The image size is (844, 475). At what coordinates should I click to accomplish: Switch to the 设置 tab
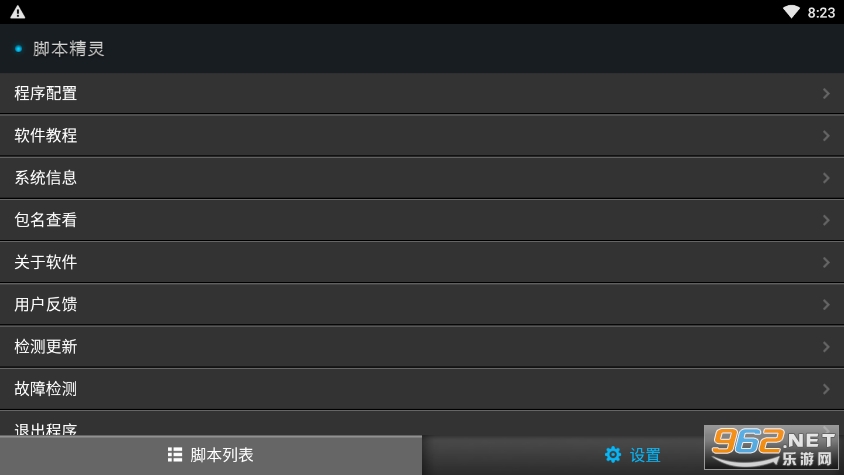(633, 455)
